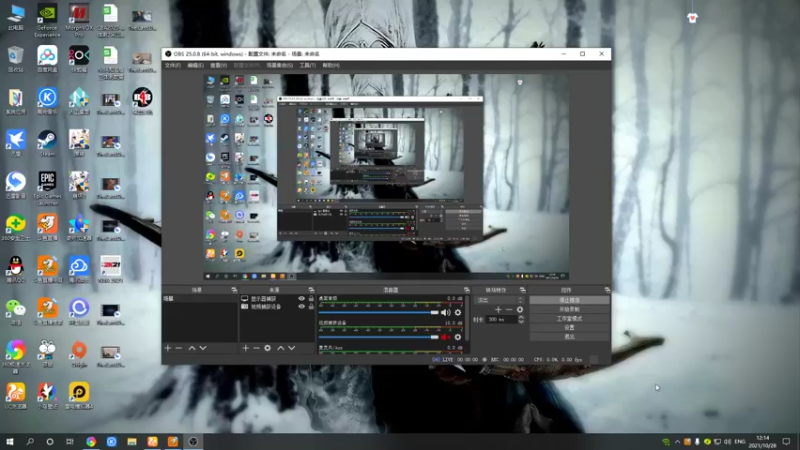The width and height of the screenshot is (800, 450).
Task: Open source properties via the Sources gear icon
Action: [267, 348]
